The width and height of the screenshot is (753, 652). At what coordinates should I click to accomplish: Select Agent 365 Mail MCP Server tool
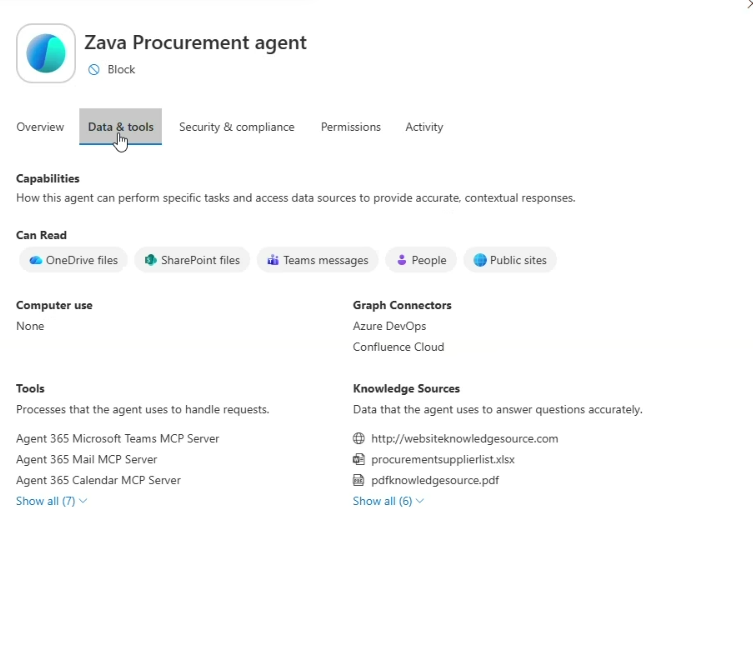tap(86, 459)
